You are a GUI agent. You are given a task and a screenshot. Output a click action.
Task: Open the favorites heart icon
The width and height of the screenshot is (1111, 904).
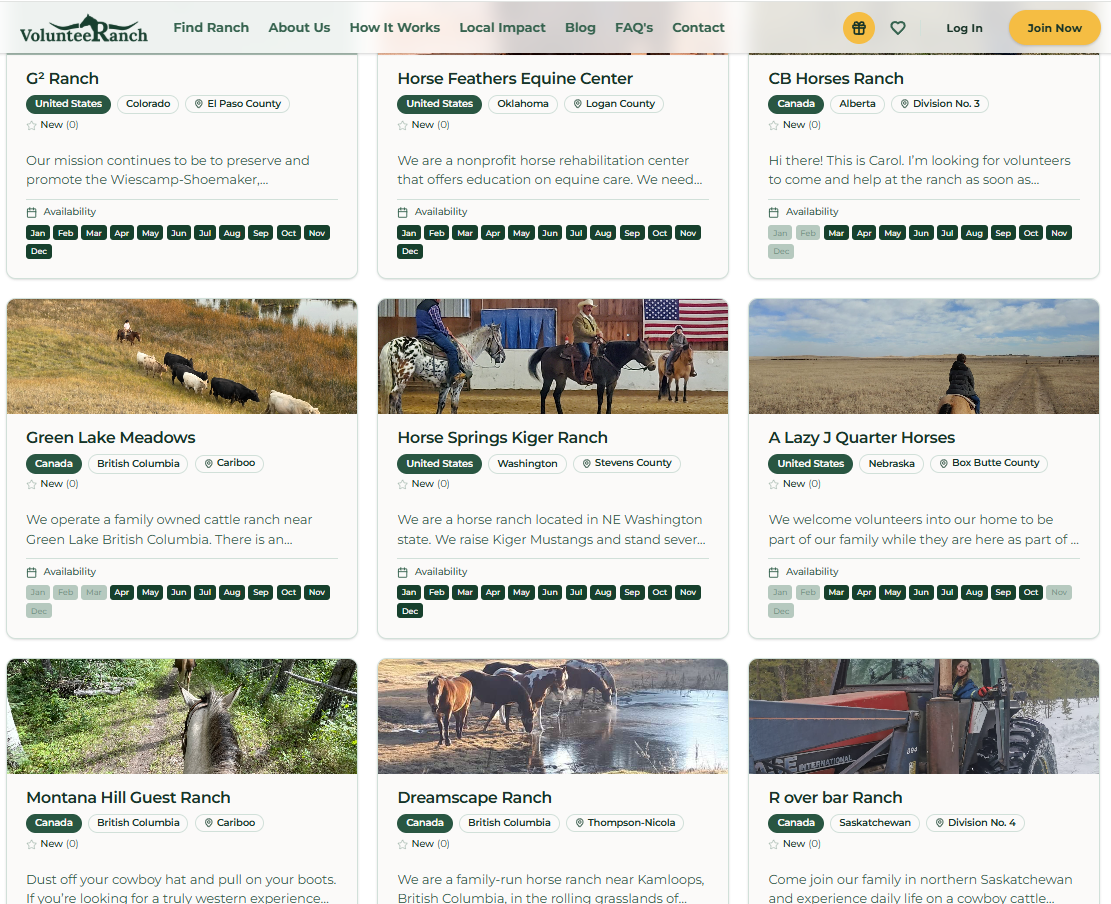[898, 28]
